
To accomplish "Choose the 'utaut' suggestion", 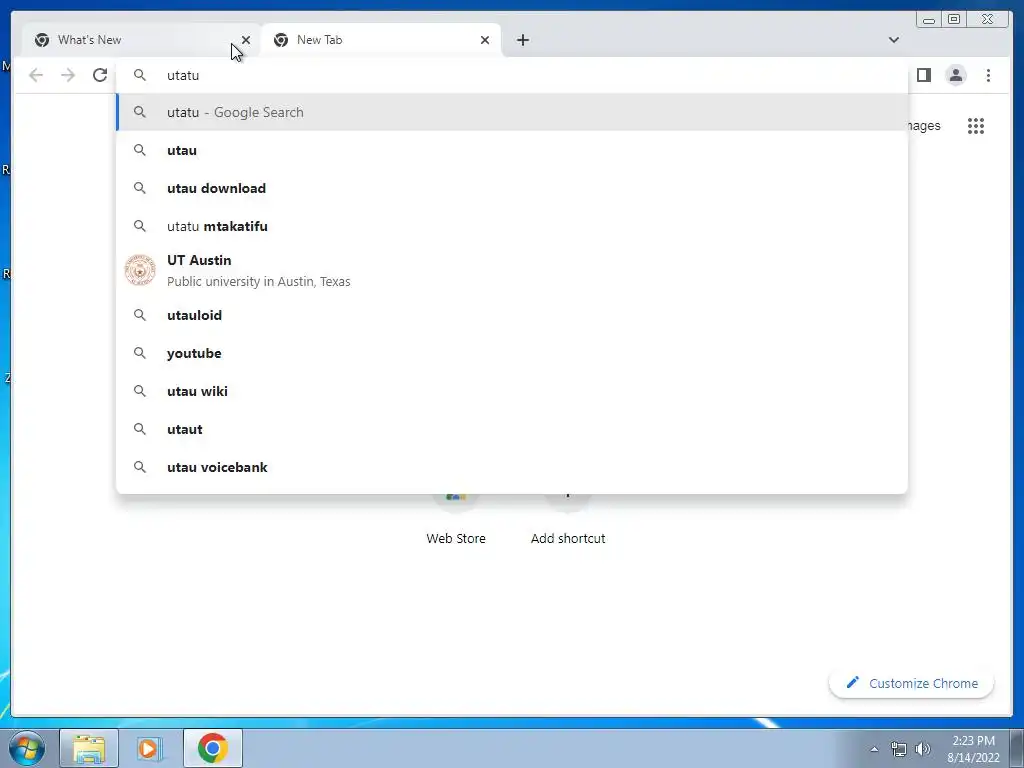I will [x=511, y=429].
